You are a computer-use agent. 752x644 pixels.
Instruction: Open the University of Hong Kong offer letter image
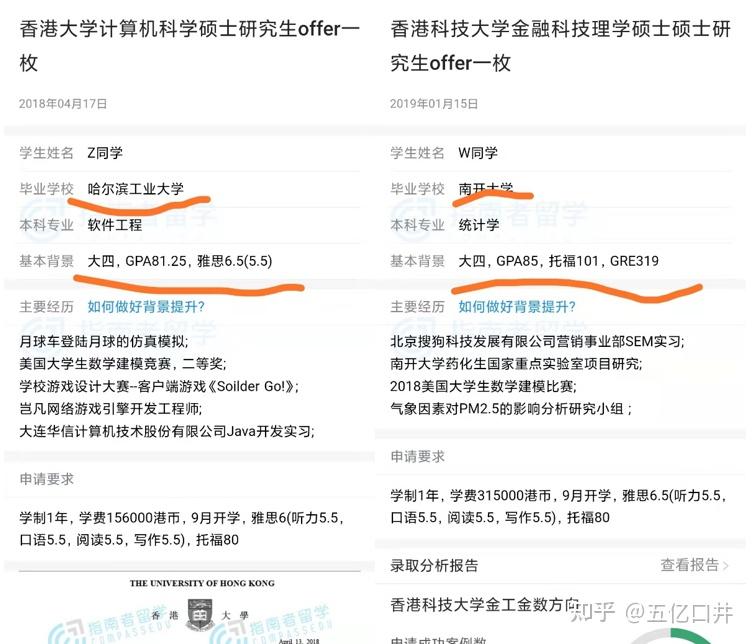pyautogui.click(x=189, y=608)
